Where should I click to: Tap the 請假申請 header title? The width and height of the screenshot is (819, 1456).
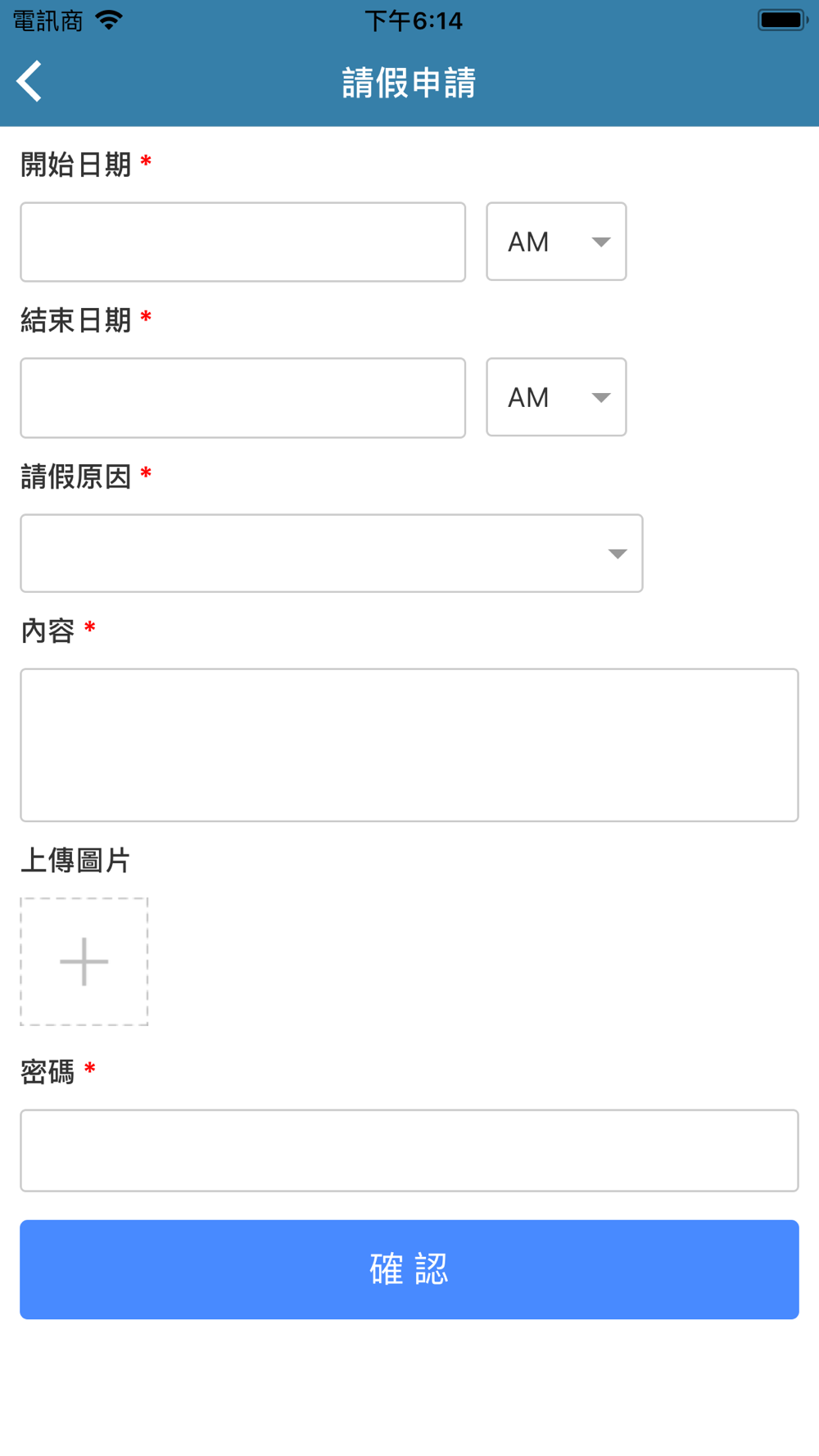coord(409,83)
